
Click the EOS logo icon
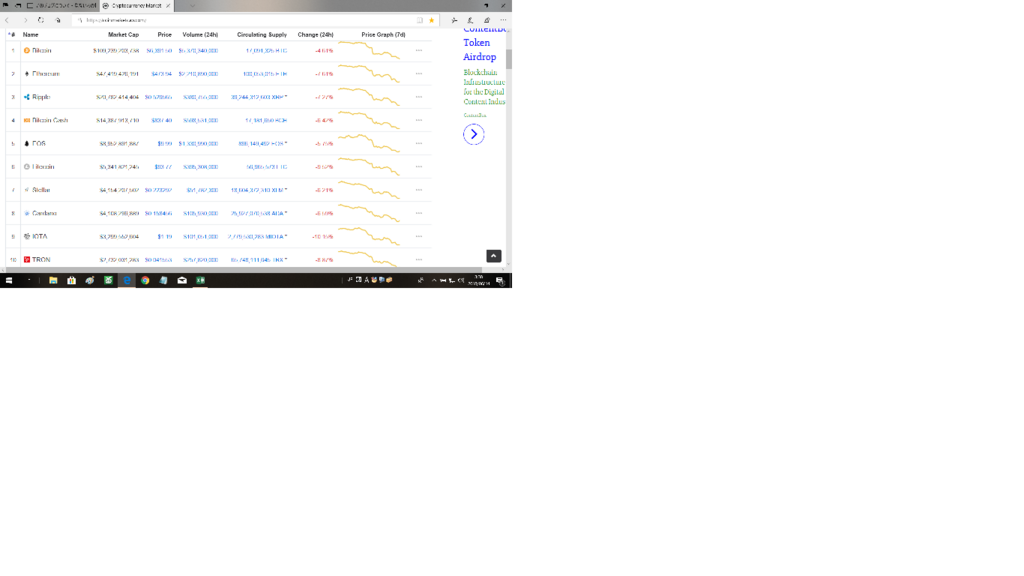[x=27, y=144]
